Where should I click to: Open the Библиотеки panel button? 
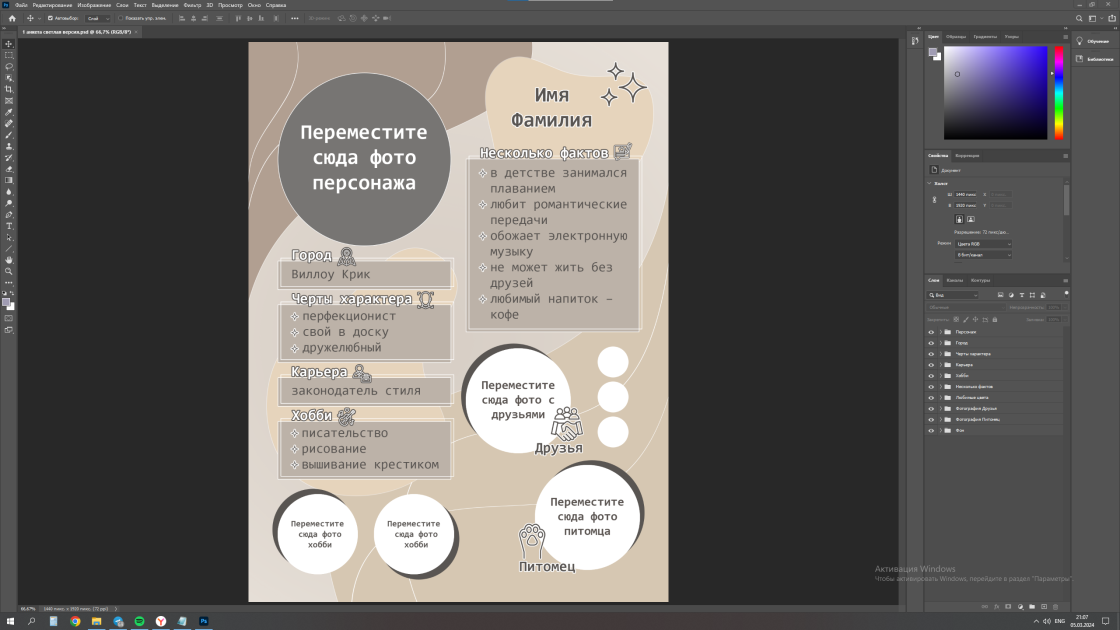click(1095, 59)
